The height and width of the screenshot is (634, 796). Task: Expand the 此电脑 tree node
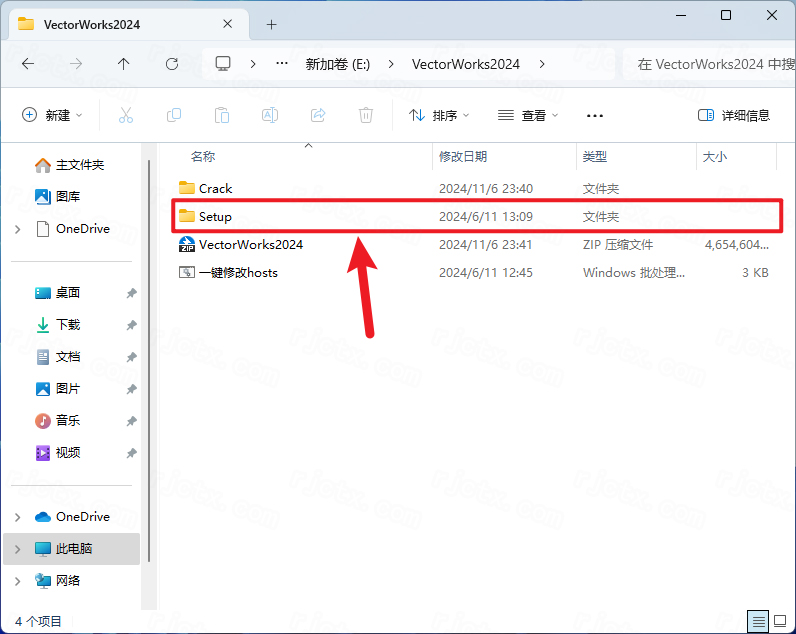[x=18, y=548]
